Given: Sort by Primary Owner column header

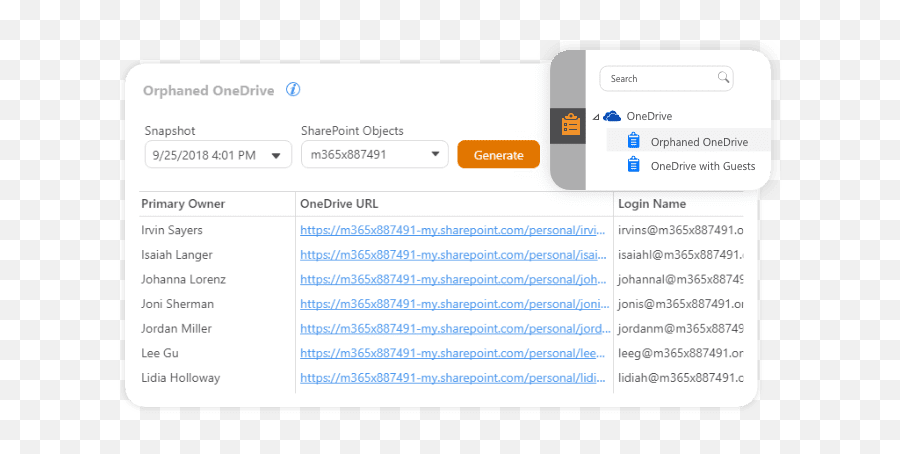Looking at the screenshot, I should [183, 204].
